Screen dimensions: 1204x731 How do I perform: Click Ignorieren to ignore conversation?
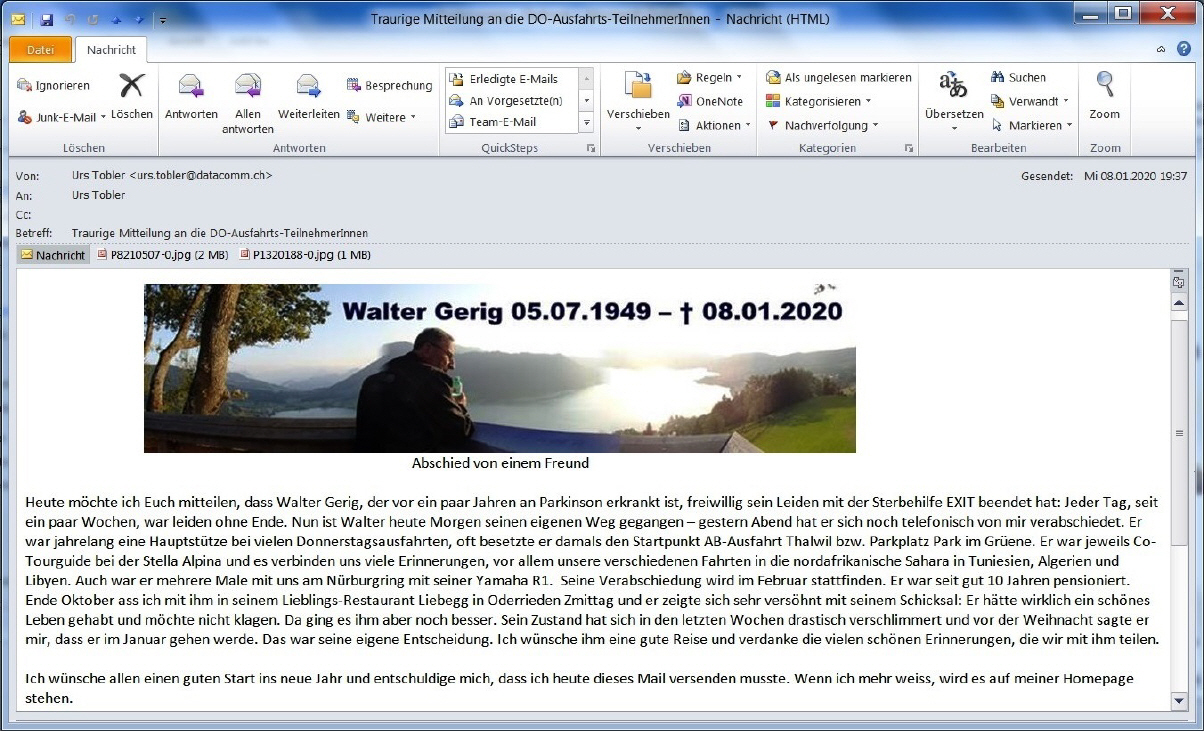tap(54, 86)
